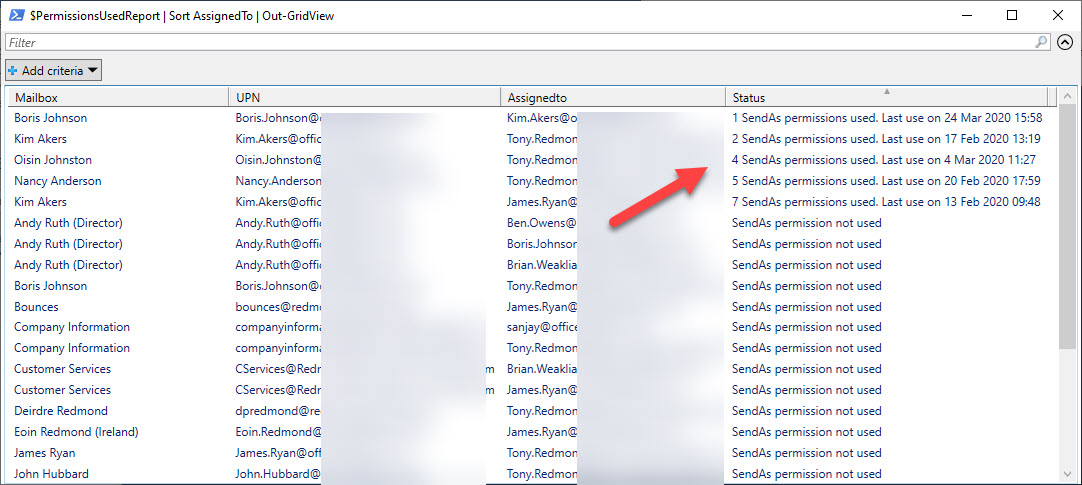Click the Eoin Redmond (Ireland) row
Screen dimensions: 1082x485
(x=76, y=432)
